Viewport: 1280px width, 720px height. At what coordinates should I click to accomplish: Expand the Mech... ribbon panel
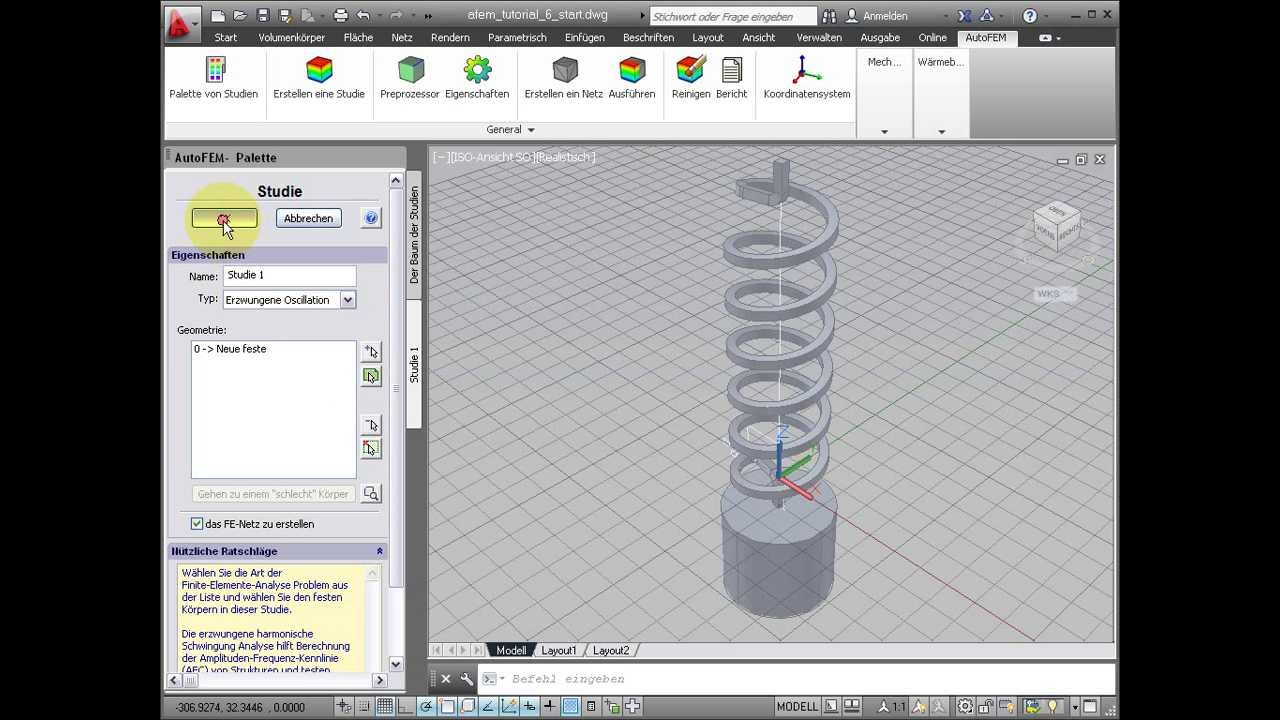[x=884, y=132]
